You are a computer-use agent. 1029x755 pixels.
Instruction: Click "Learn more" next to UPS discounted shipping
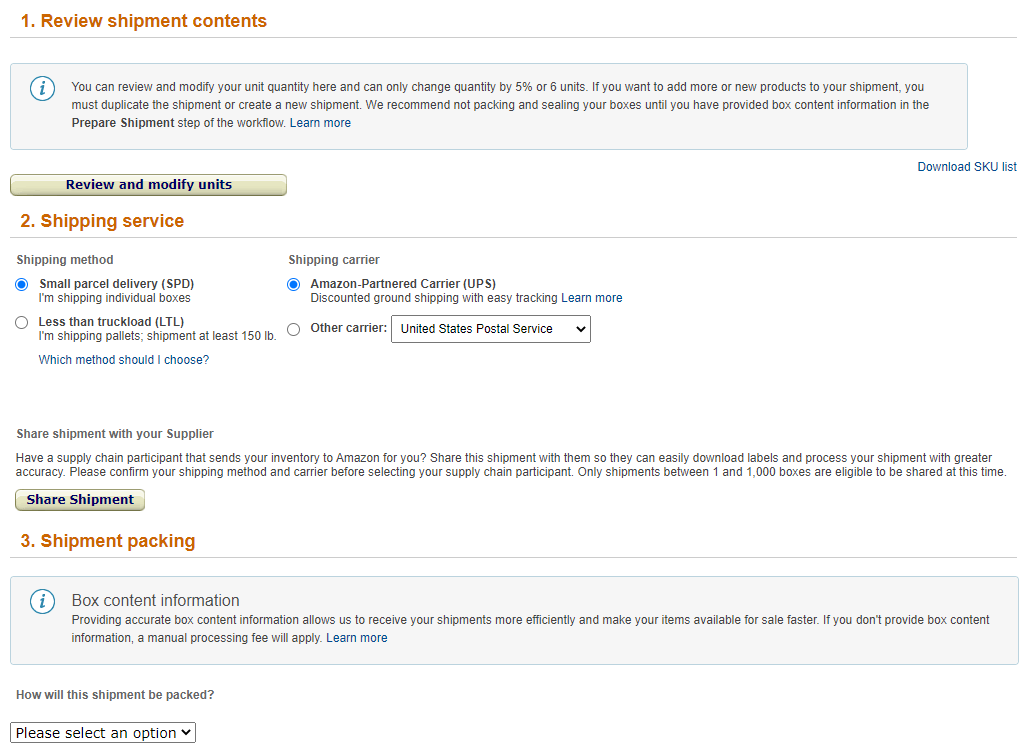tap(591, 297)
